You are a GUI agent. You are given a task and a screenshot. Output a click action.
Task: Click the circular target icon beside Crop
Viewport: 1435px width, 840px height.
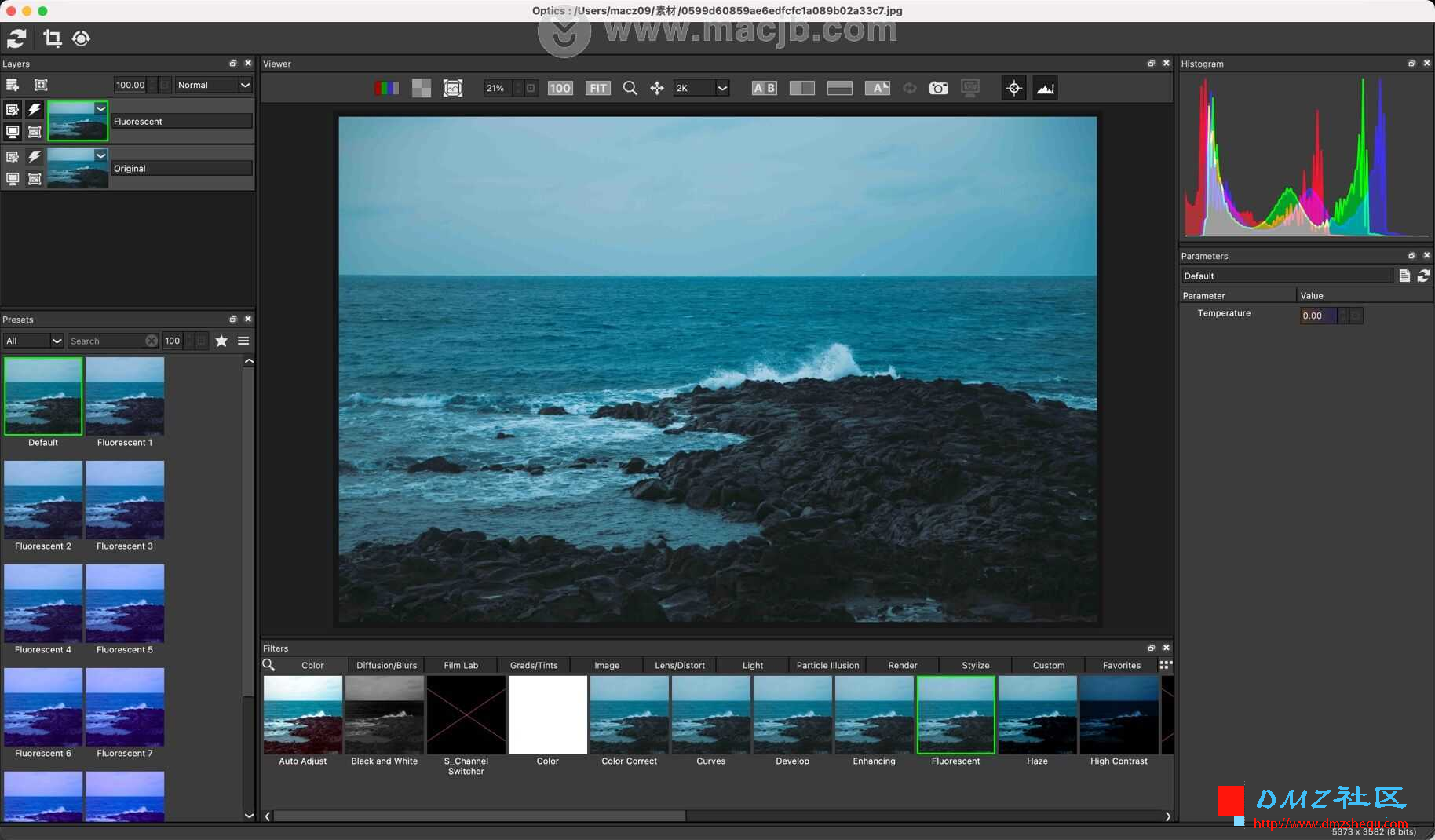(81, 38)
